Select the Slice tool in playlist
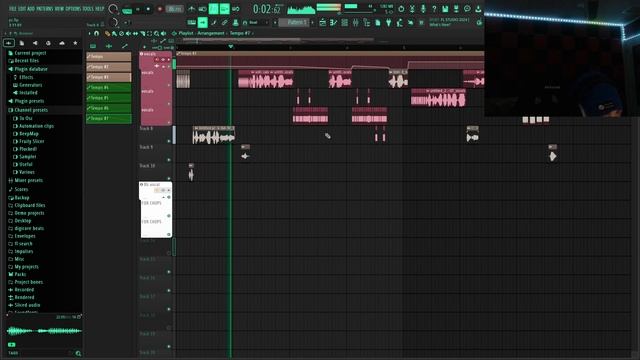 pos(142,33)
